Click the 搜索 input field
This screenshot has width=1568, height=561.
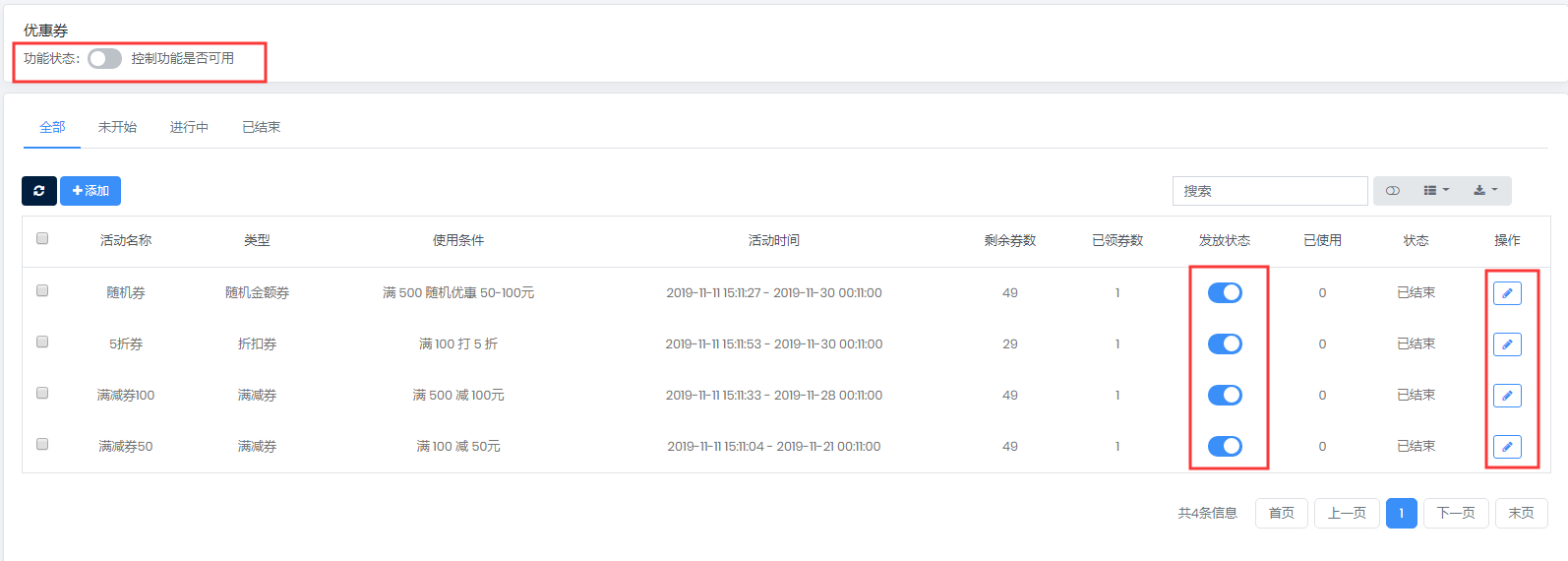click(x=1270, y=191)
